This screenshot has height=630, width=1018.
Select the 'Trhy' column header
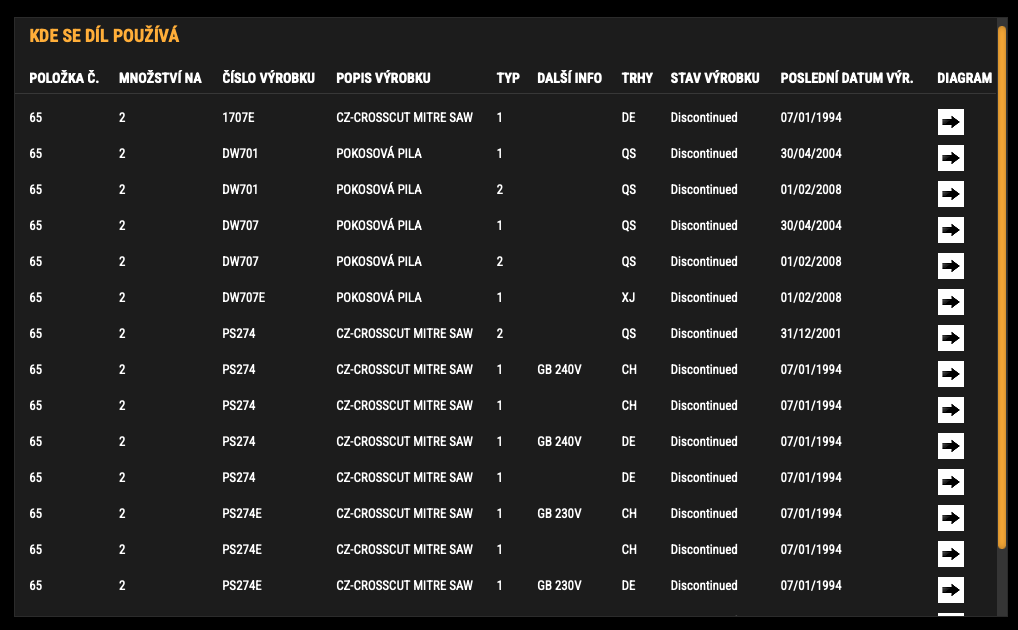[637, 78]
